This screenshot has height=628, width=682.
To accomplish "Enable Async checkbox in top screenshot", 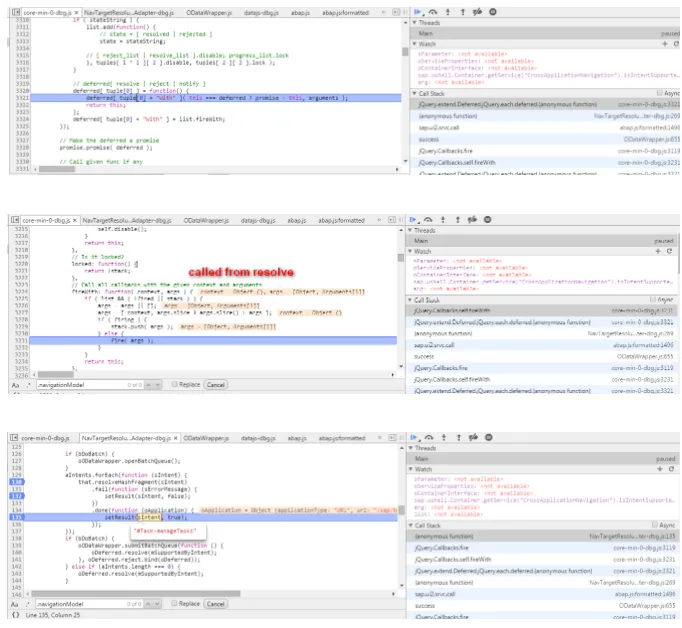I will coord(660,93).
